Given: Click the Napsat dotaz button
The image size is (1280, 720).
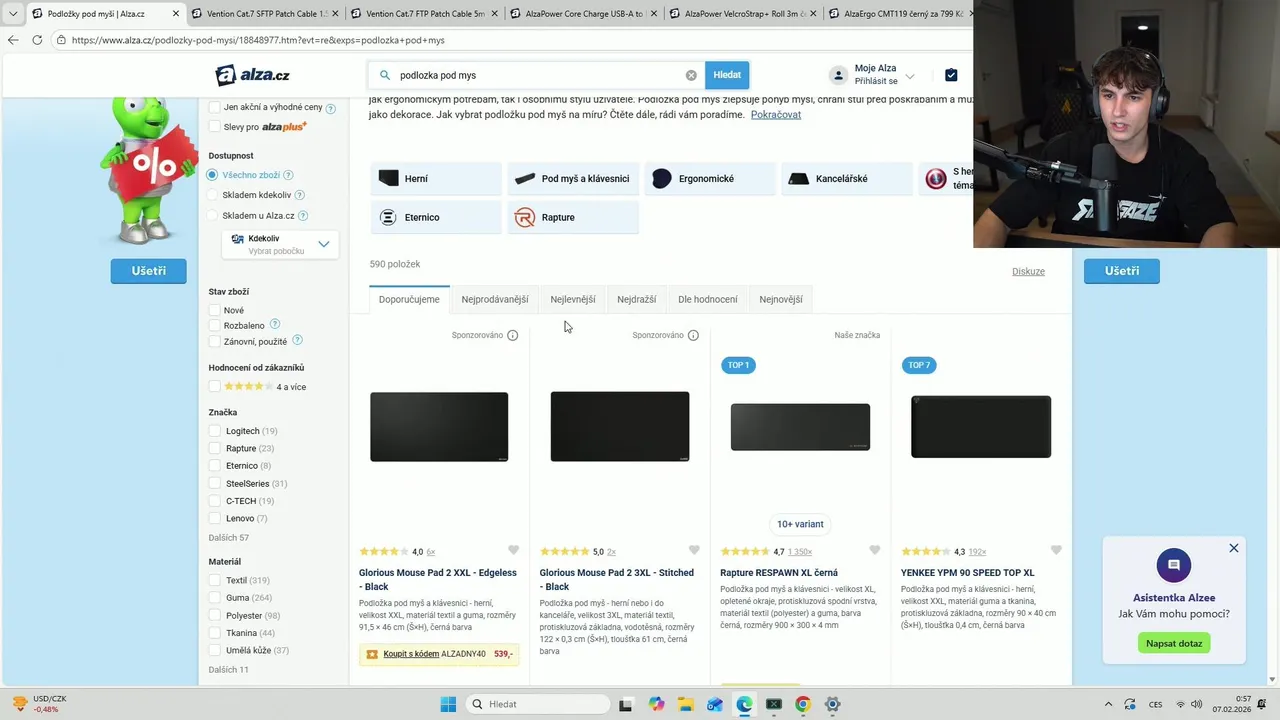Looking at the screenshot, I should click(x=1174, y=643).
